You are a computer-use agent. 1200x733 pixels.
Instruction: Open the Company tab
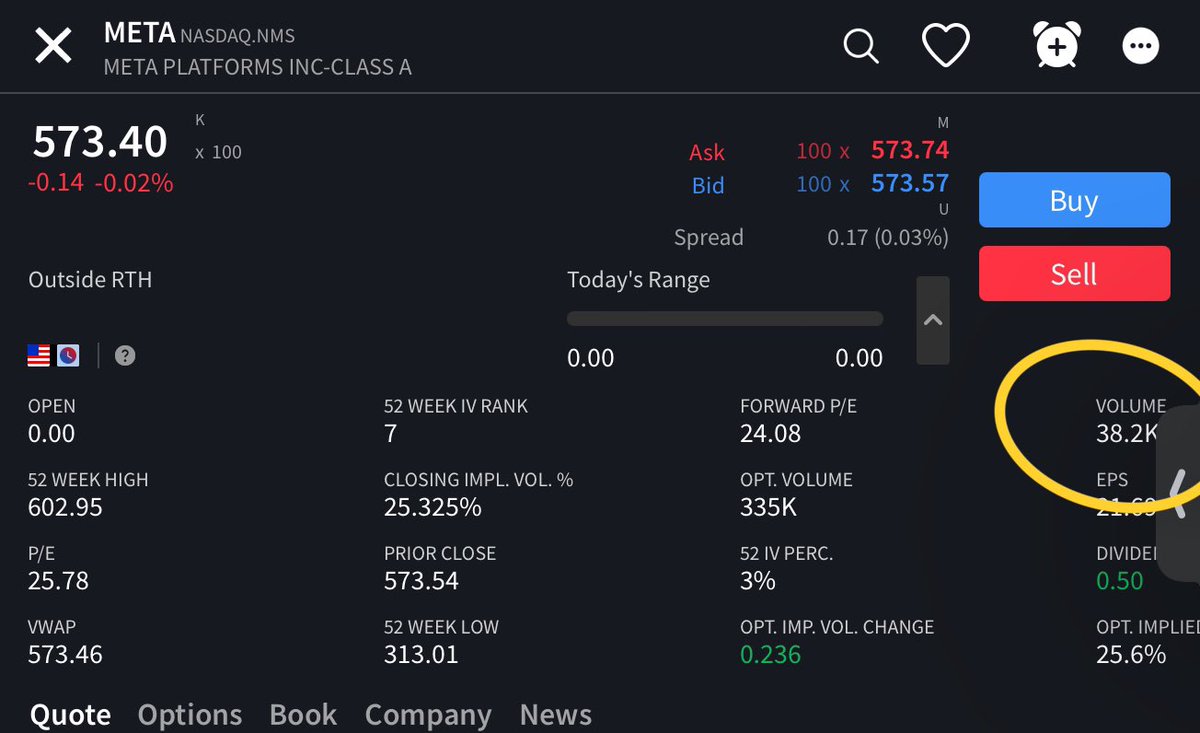[428, 714]
